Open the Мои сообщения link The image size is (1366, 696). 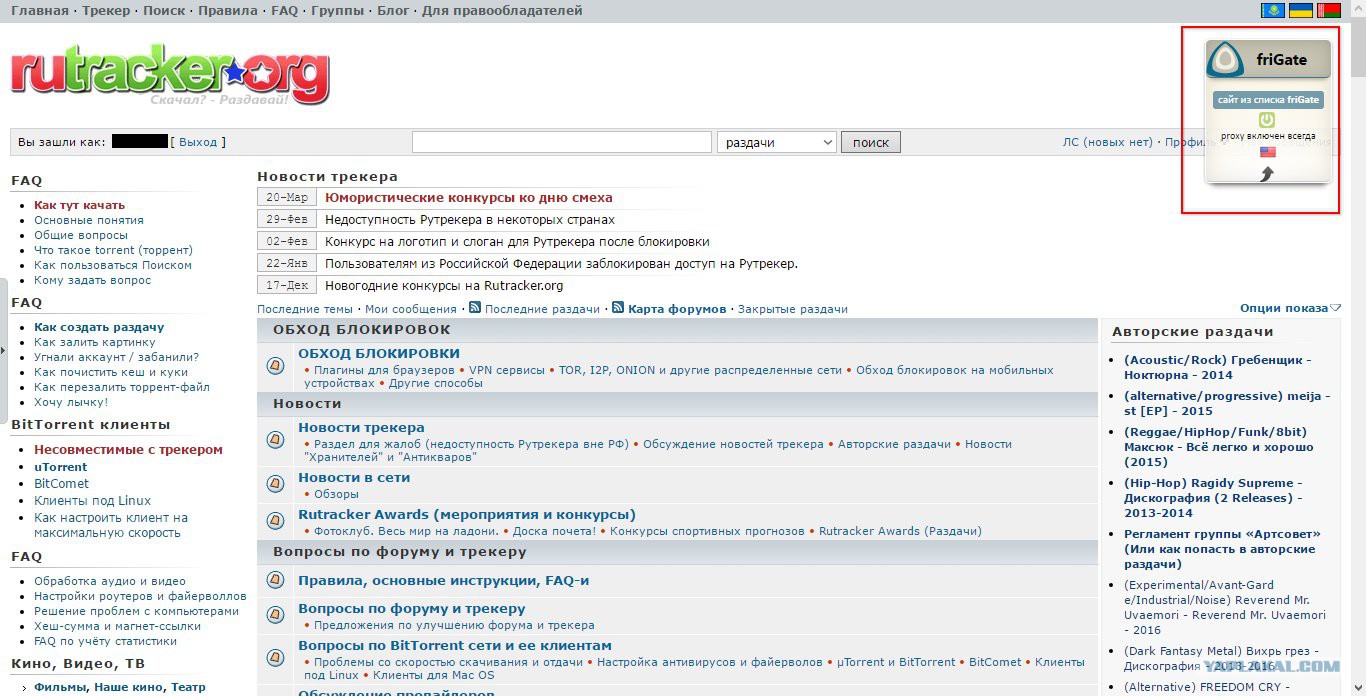(x=411, y=309)
